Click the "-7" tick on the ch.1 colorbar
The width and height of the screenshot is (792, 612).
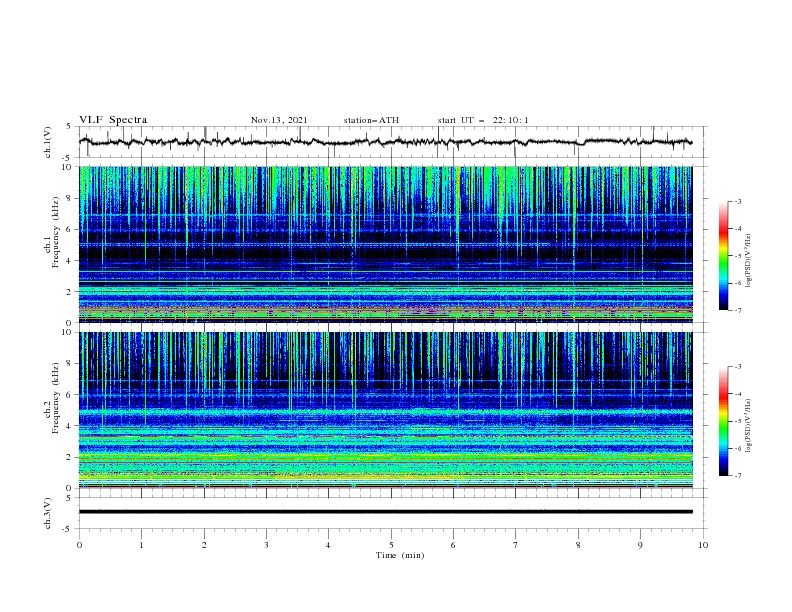[x=738, y=310]
